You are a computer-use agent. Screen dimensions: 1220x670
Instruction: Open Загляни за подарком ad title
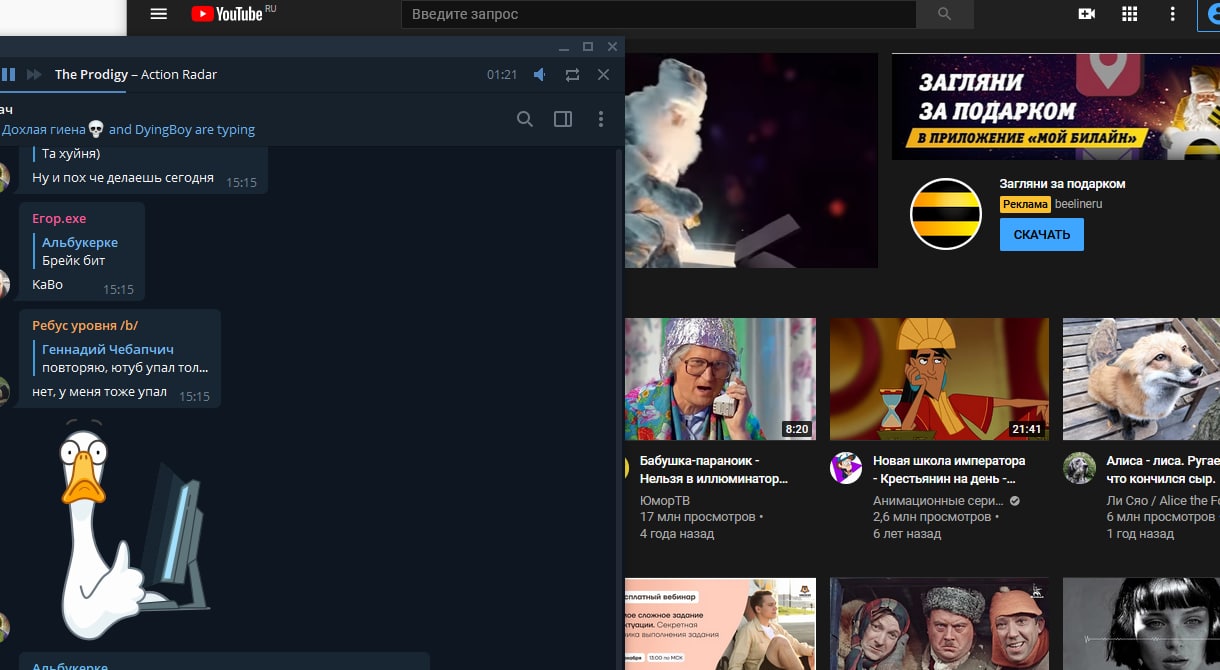[x=1062, y=183]
